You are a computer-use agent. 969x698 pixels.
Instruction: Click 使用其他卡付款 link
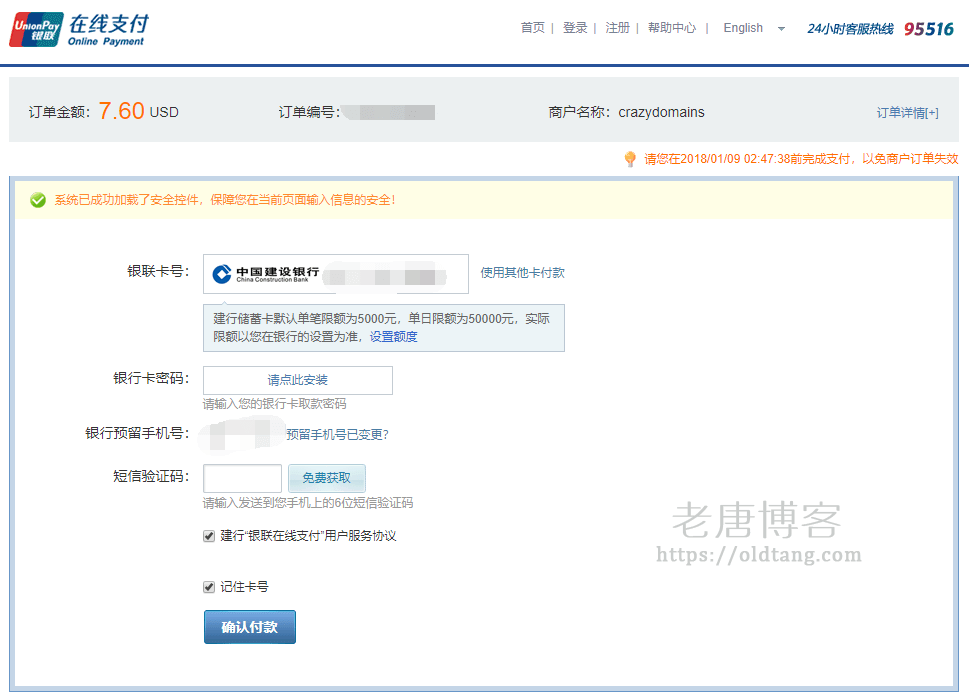[522, 272]
